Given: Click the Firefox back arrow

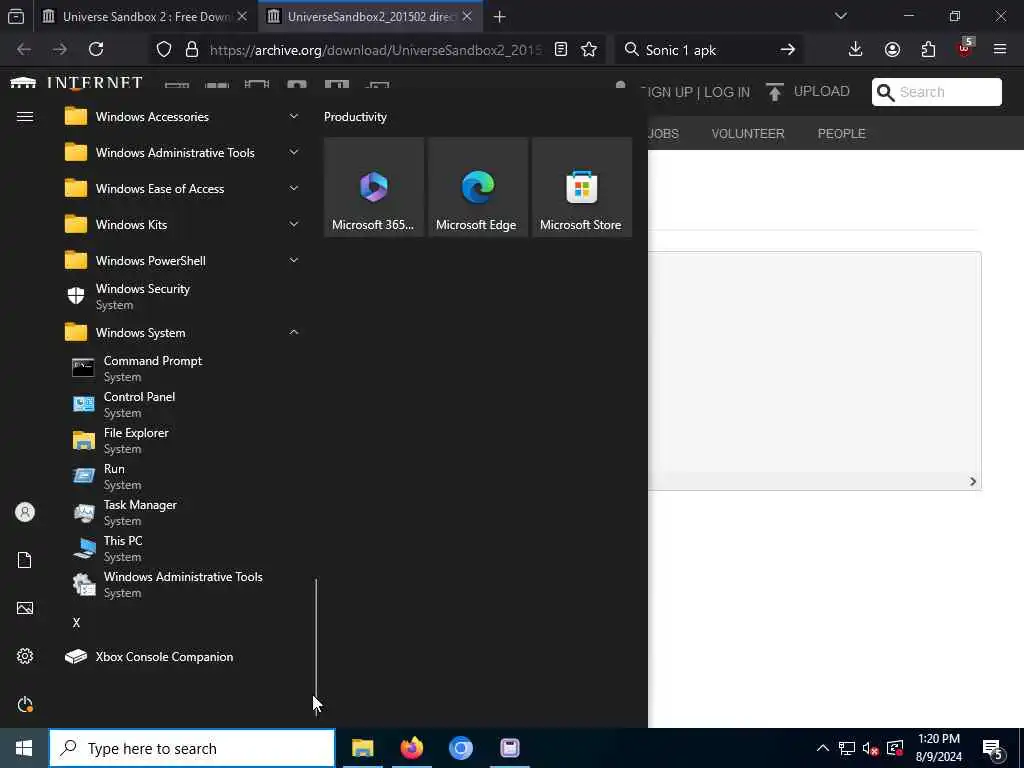Looking at the screenshot, I should coord(24,49).
